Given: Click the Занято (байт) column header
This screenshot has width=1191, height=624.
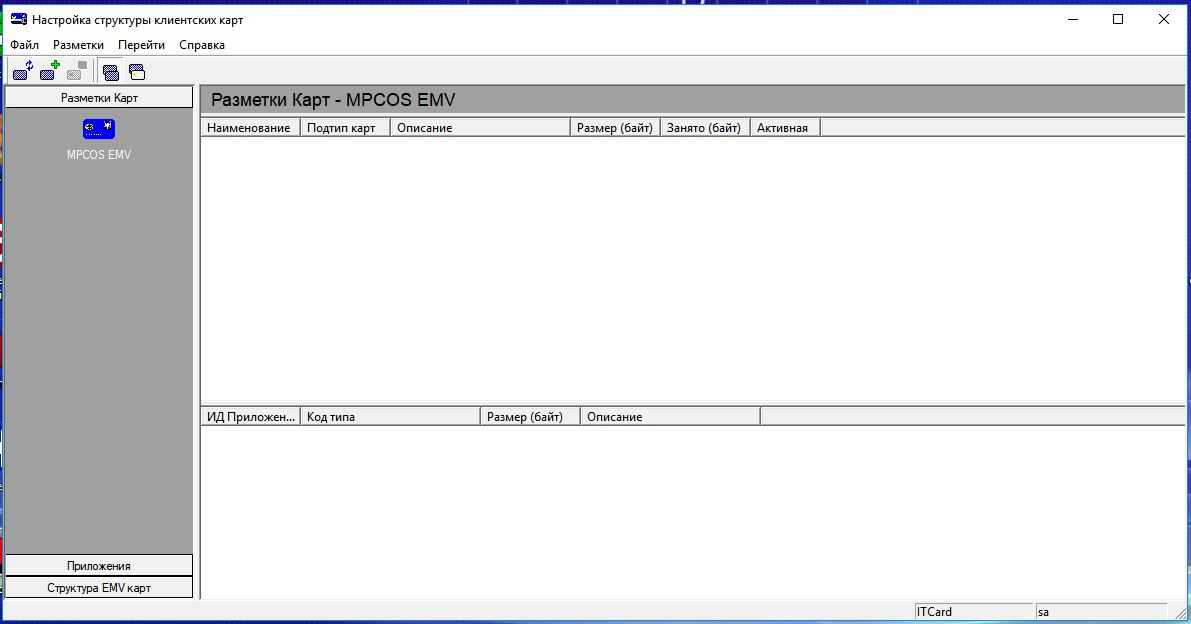Looking at the screenshot, I should (x=704, y=128).
